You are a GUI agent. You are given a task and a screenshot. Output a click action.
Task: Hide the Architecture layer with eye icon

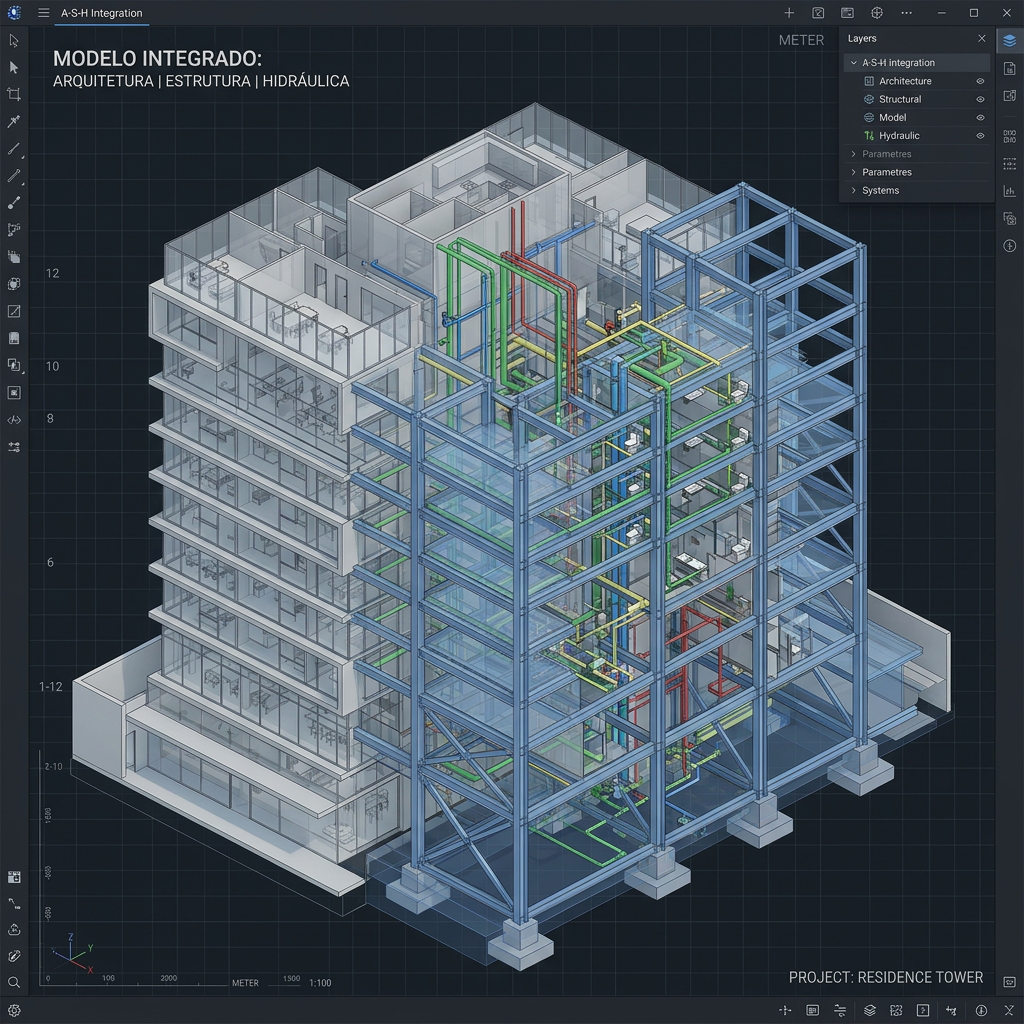(x=980, y=81)
